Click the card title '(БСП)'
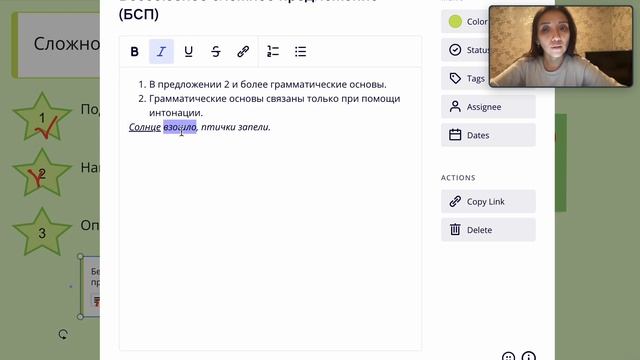 pyautogui.click(x=139, y=14)
